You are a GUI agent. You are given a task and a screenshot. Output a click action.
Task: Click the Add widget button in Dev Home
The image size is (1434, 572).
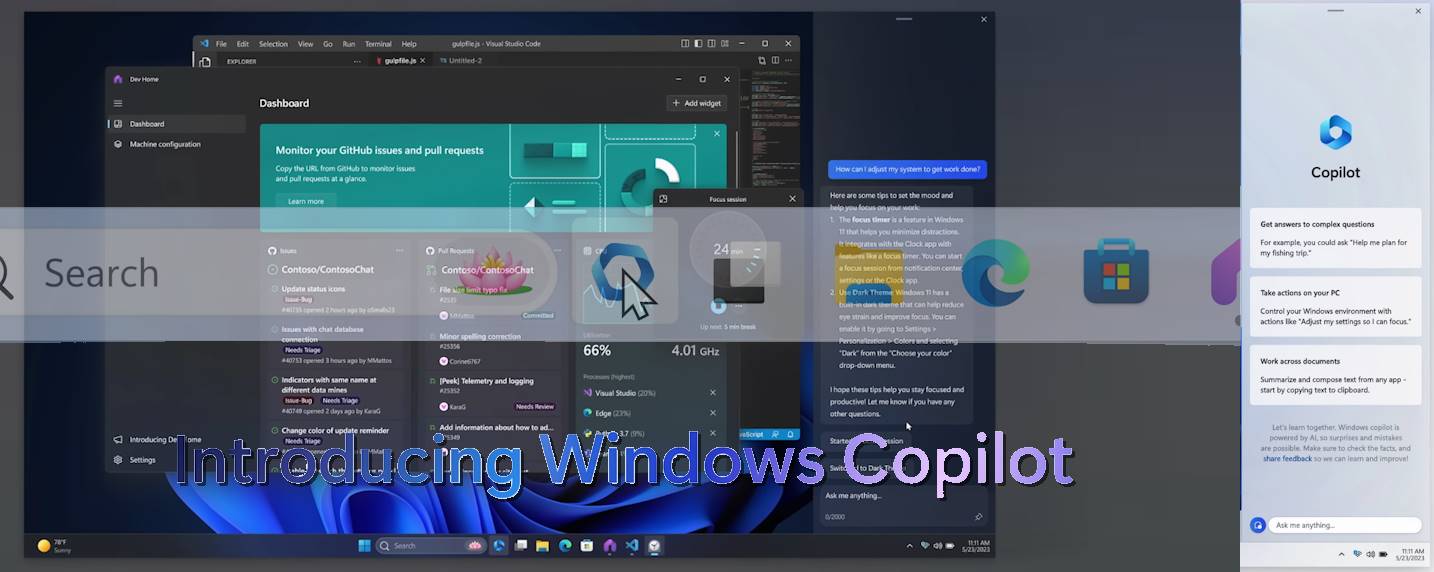696,103
